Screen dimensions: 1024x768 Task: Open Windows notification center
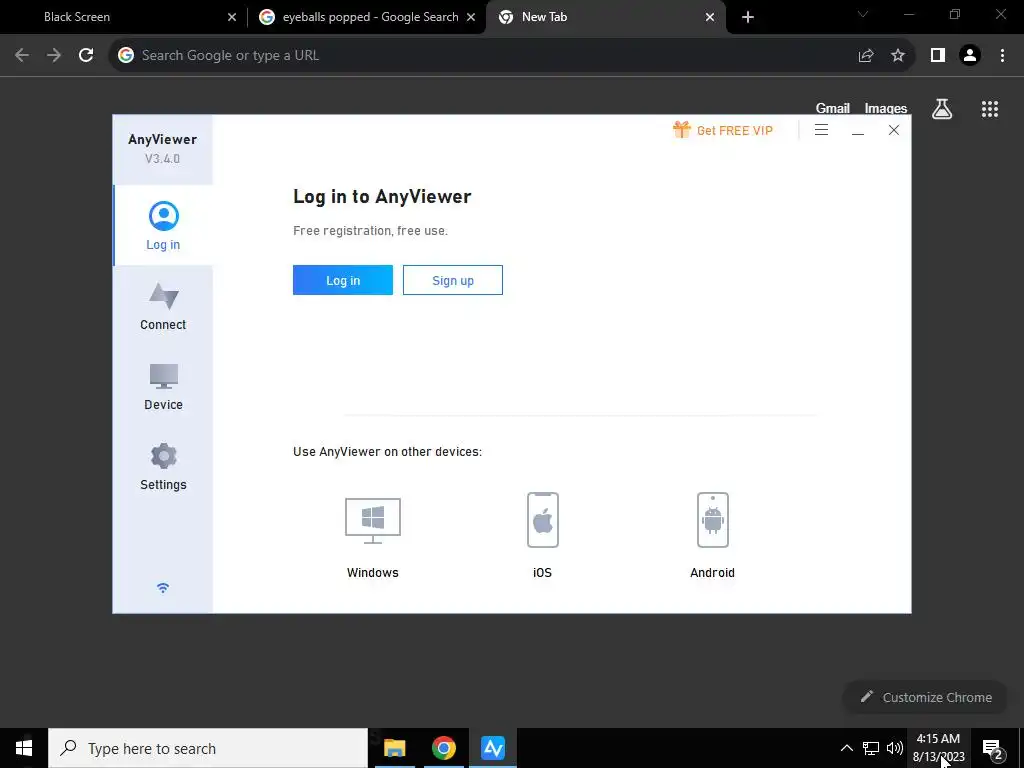[993, 749]
